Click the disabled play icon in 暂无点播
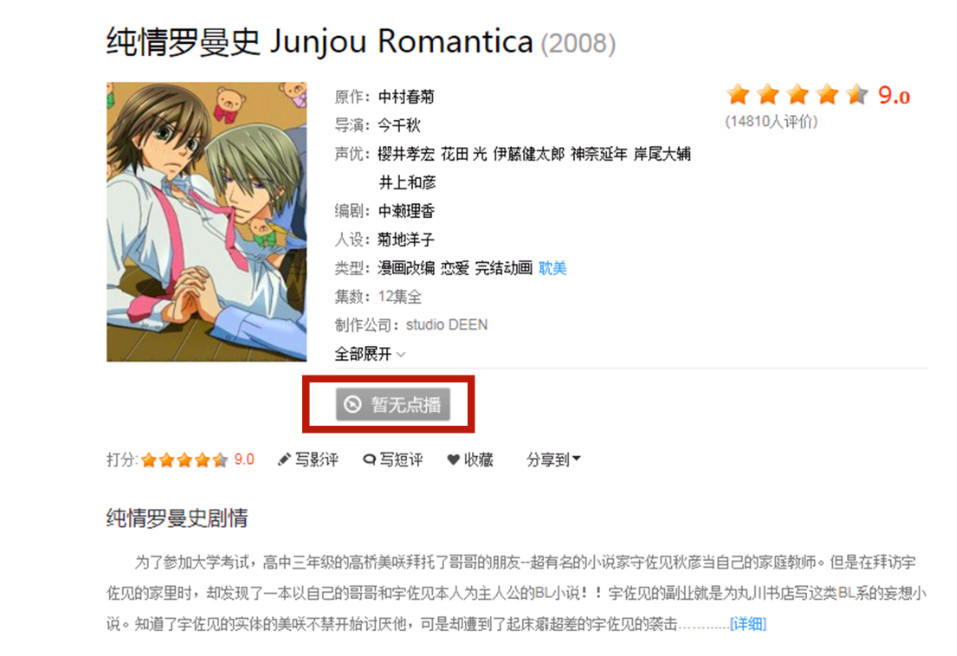The width and height of the screenshot is (957, 656). [x=353, y=404]
